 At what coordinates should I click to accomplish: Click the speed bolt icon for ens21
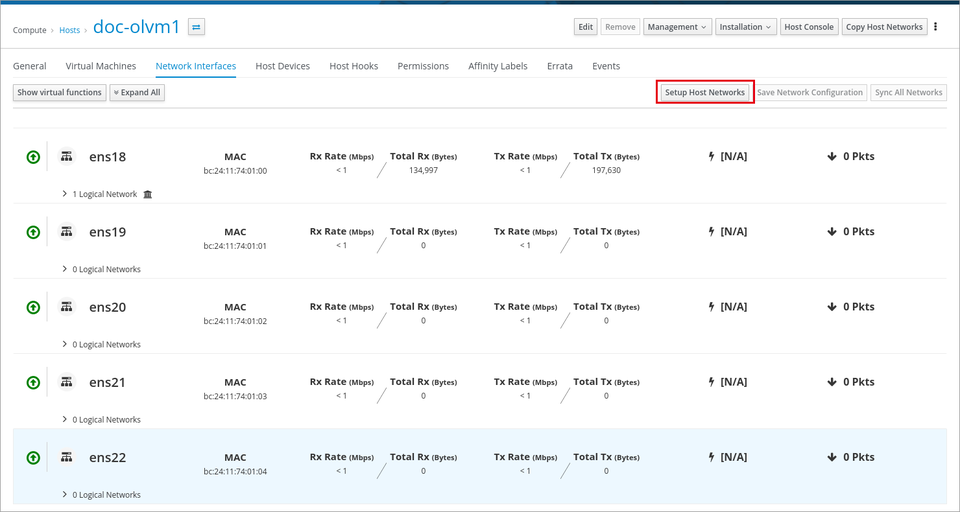[x=711, y=382]
